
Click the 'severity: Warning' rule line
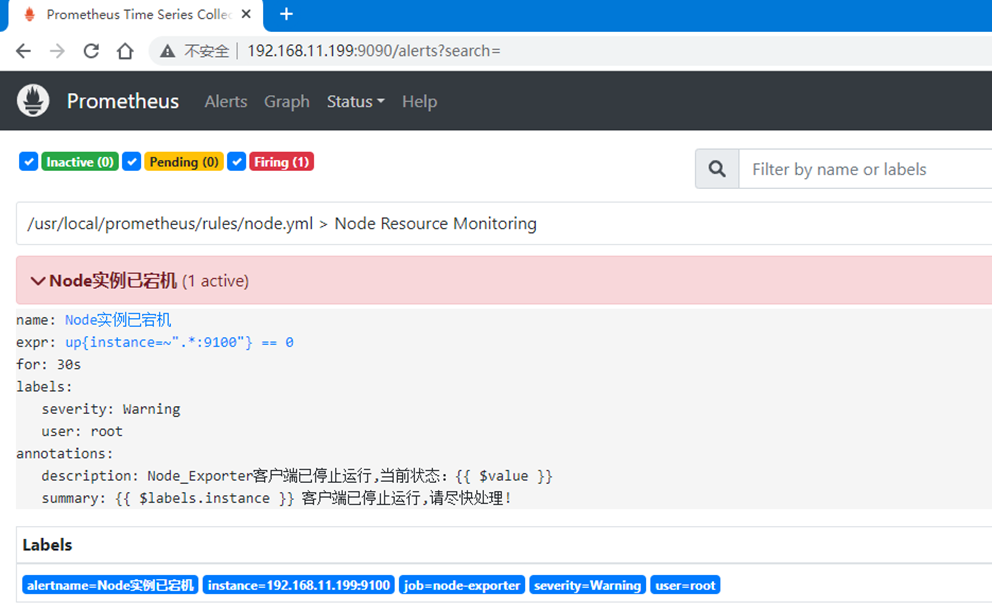coord(111,409)
